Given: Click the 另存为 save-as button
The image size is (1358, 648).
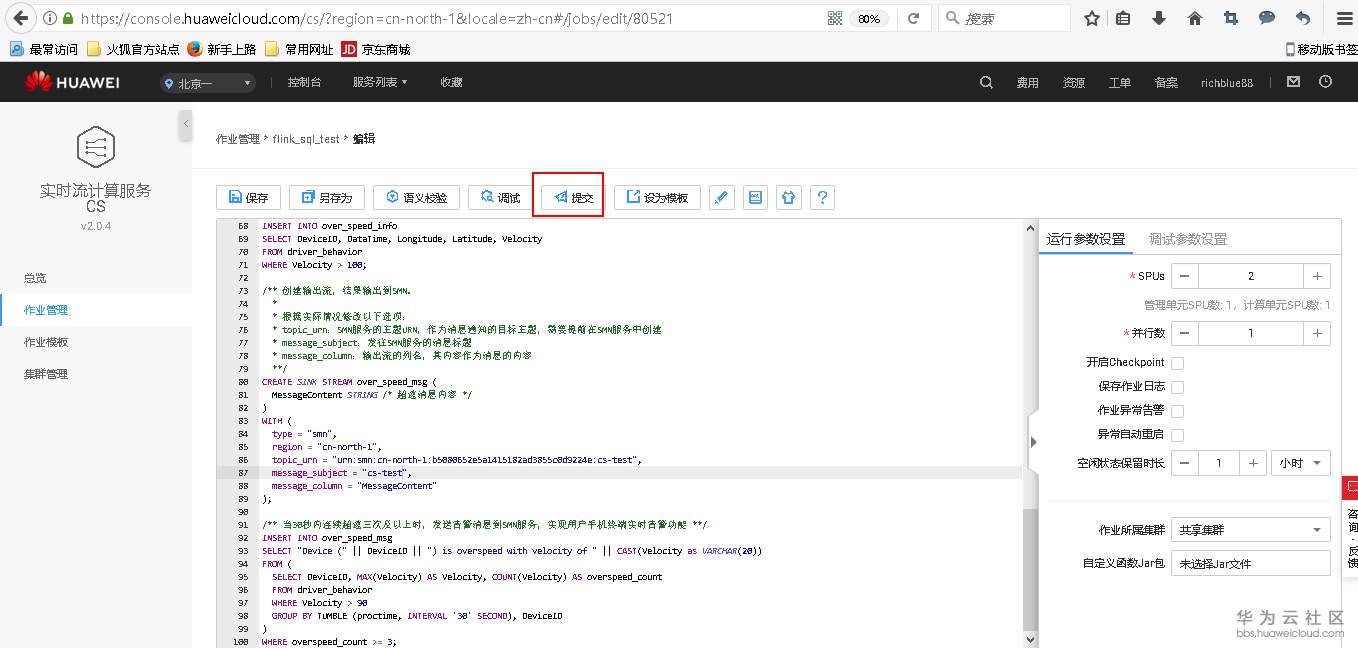Looking at the screenshot, I should (x=326, y=197).
